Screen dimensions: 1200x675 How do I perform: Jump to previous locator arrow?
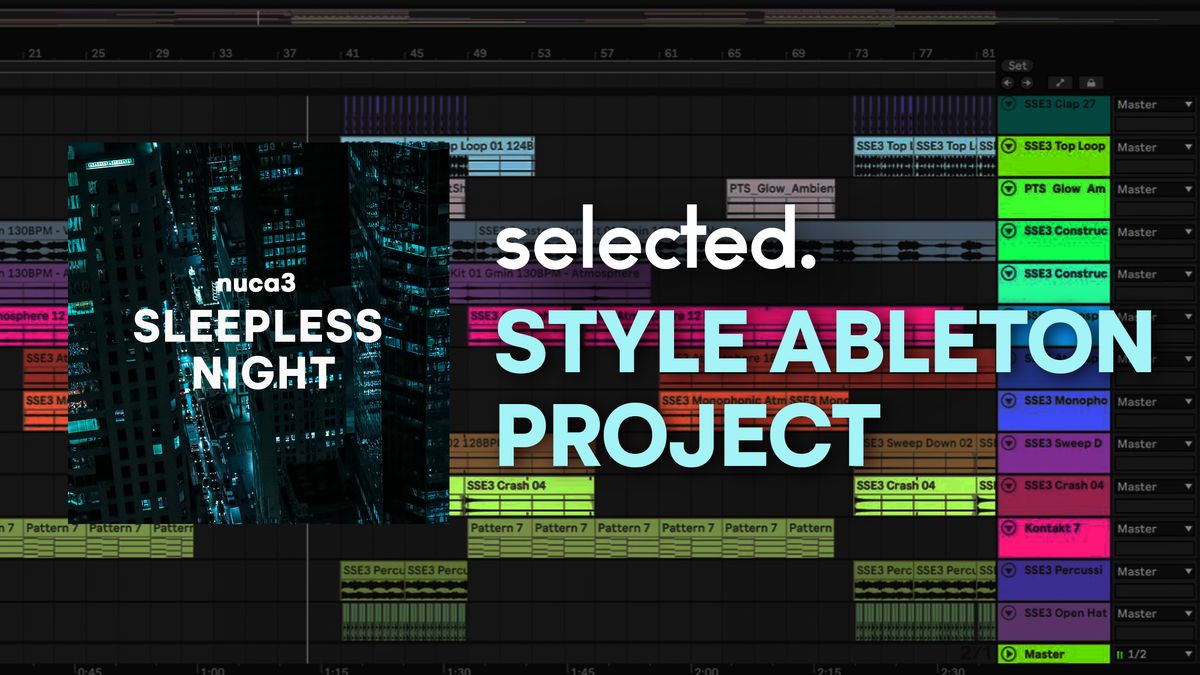click(x=1010, y=82)
